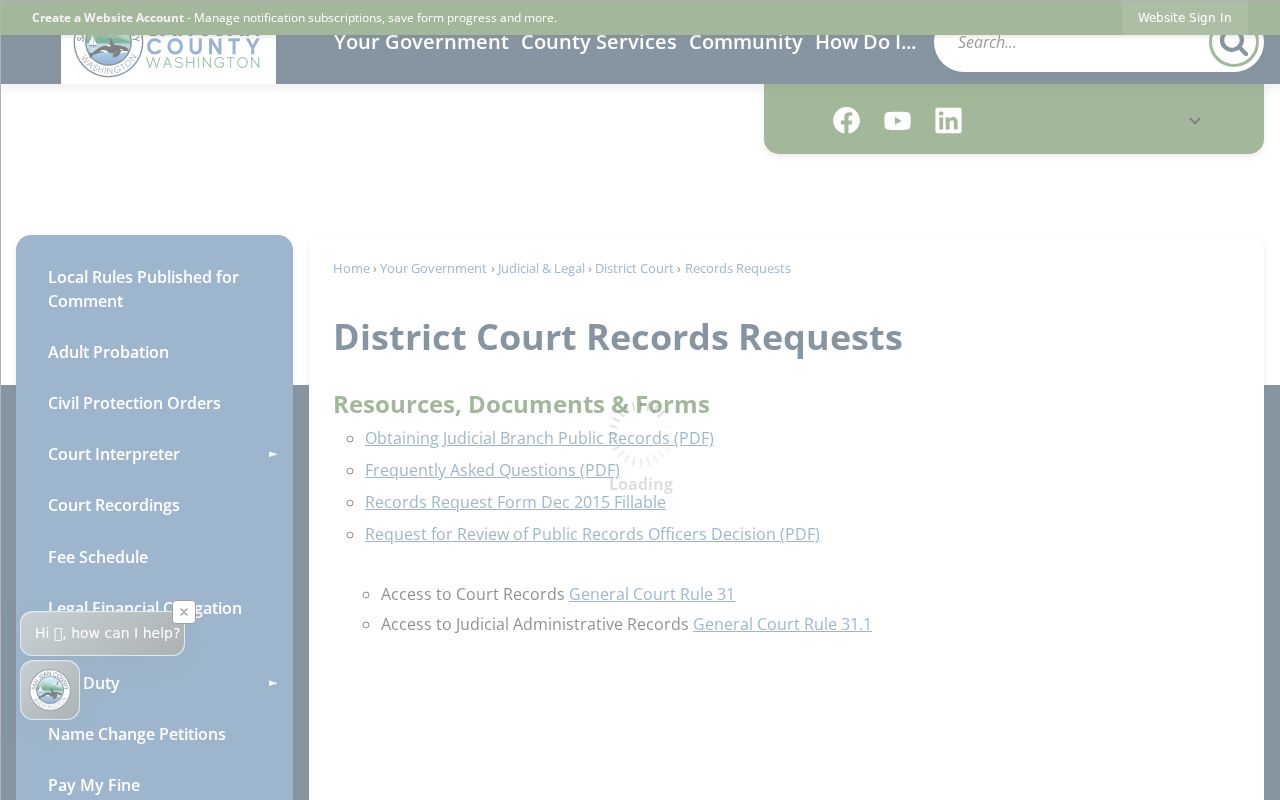Open the Community menu

746,42
